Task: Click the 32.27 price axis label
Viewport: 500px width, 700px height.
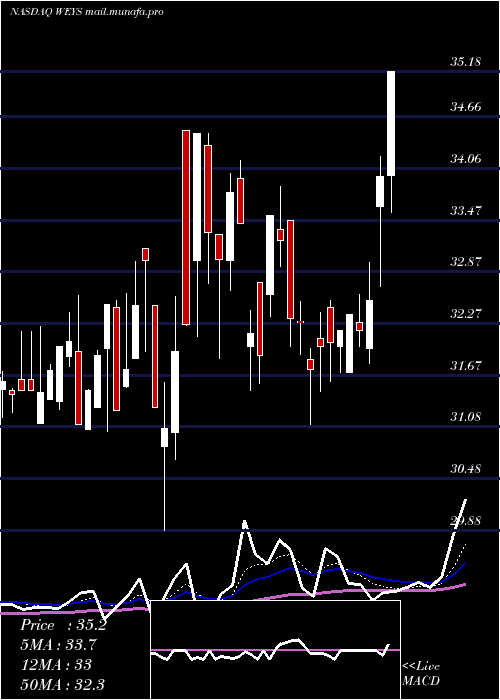Action: (466, 313)
